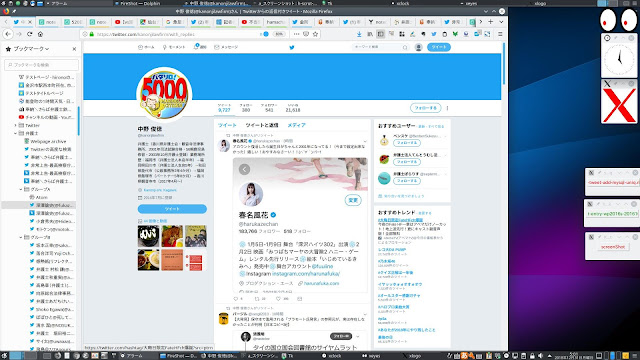The width and height of the screenshot is (640, 360).
Task: Switch to the メディア tab
Action: point(296,125)
